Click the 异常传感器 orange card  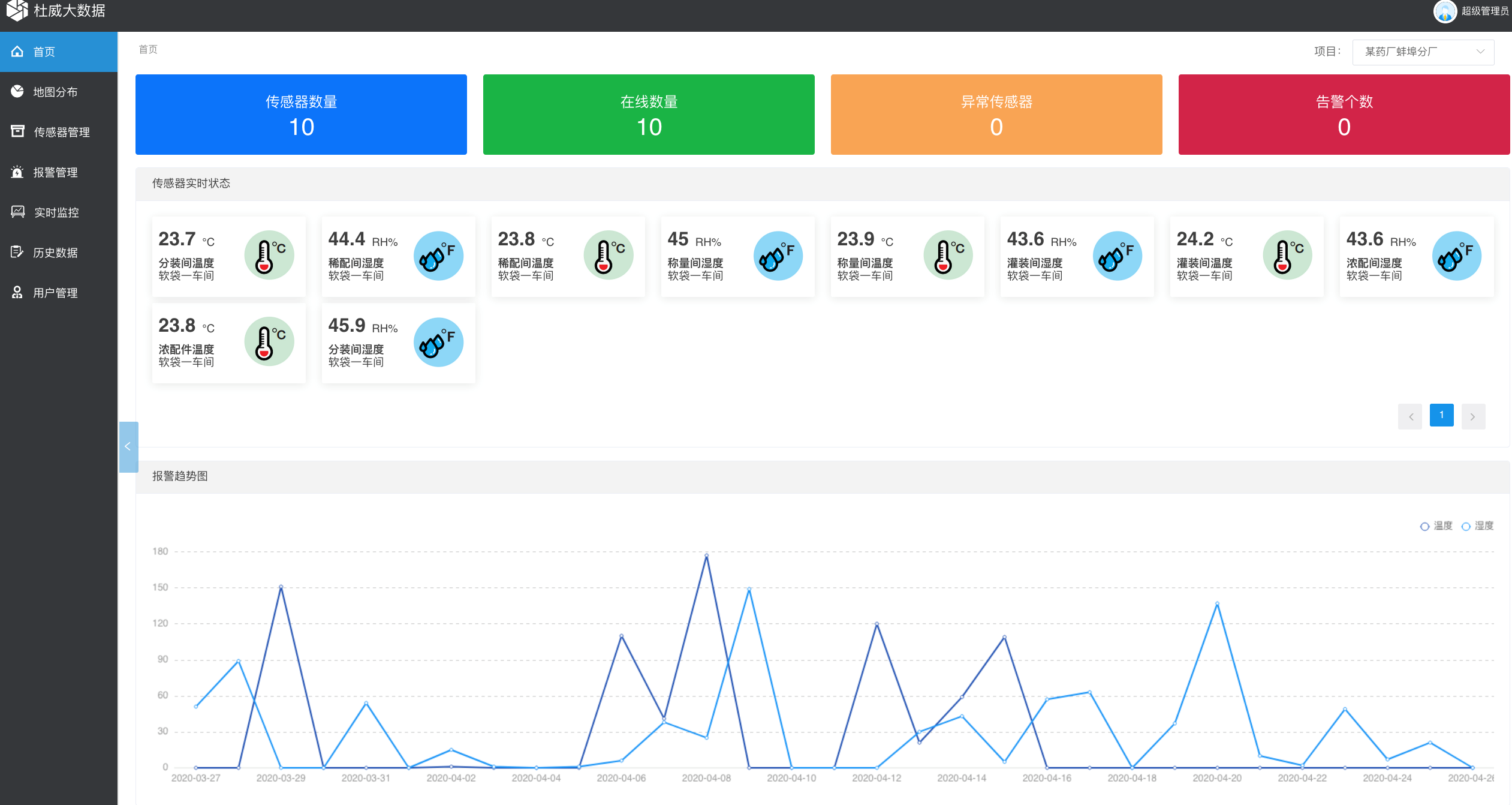(996, 115)
